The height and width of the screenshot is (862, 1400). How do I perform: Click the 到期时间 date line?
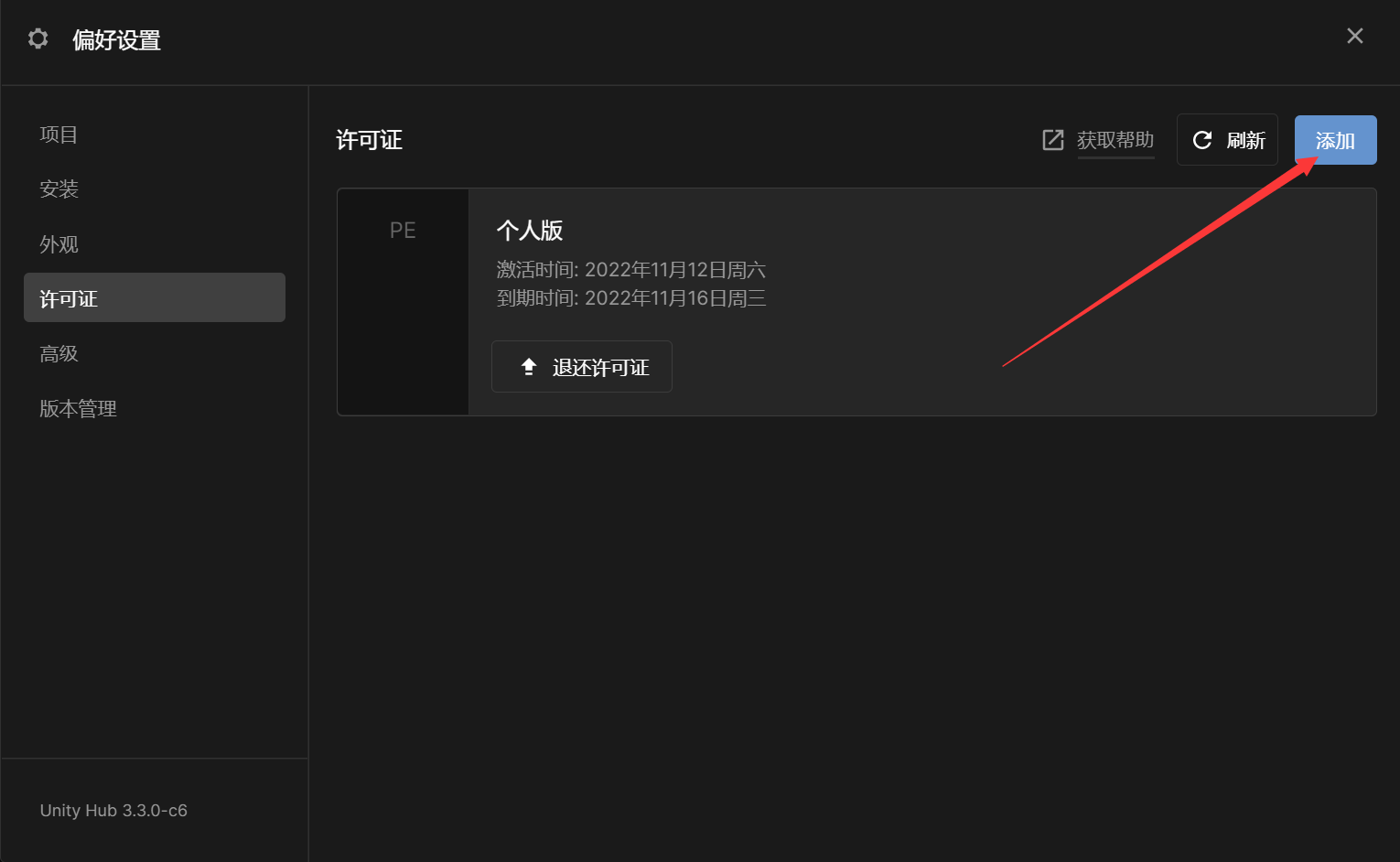tap(631, 298)
